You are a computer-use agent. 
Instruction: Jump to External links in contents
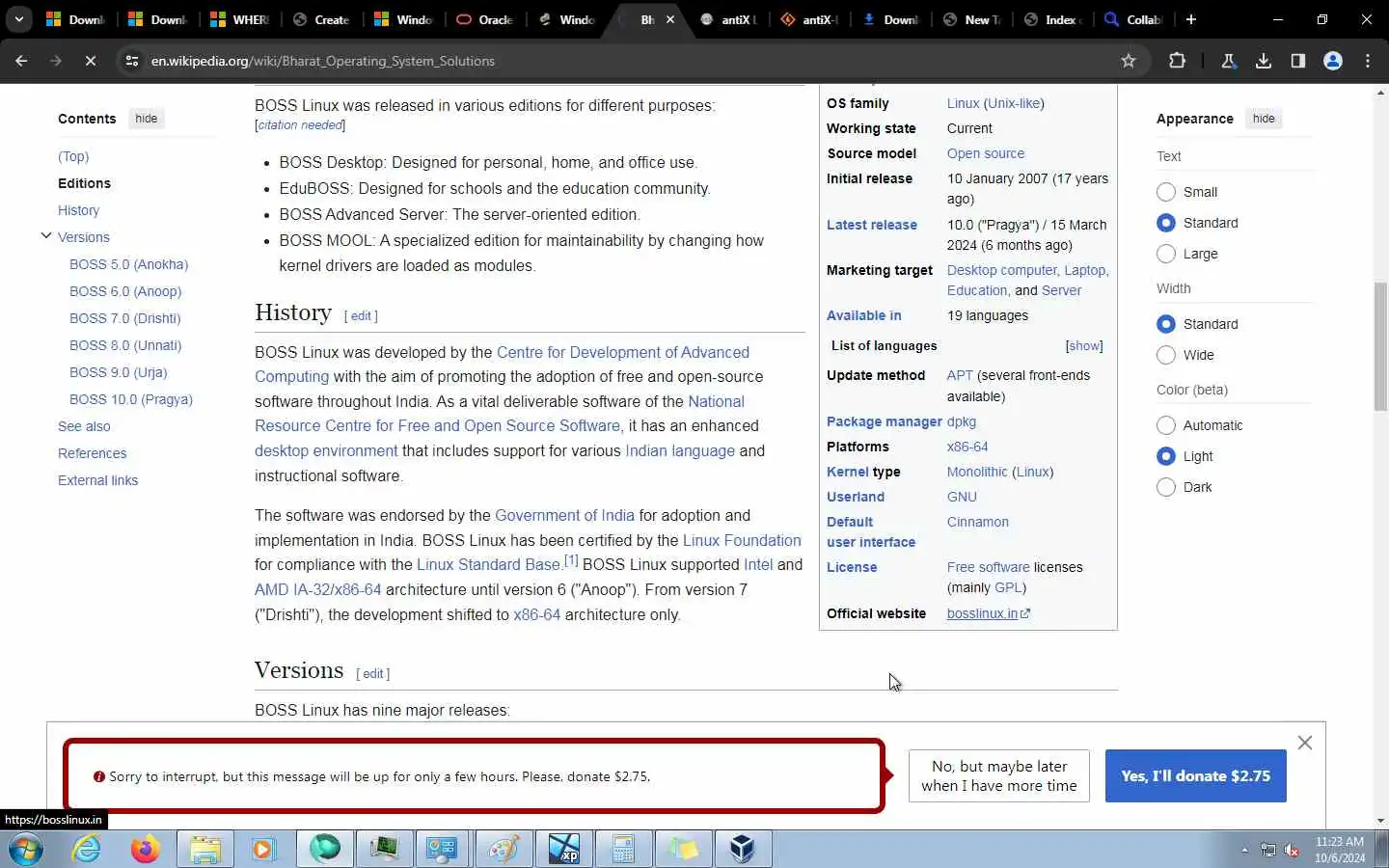click(97, 480)
